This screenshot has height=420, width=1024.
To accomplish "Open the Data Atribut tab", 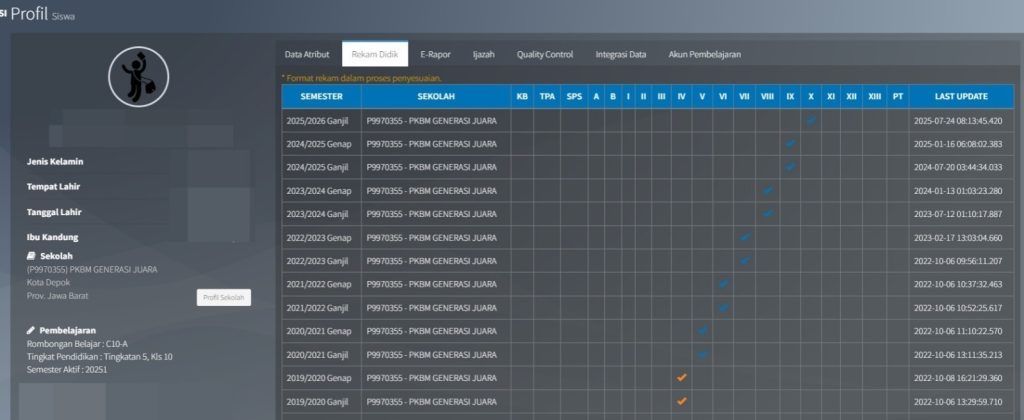I will tap(307, 55).
